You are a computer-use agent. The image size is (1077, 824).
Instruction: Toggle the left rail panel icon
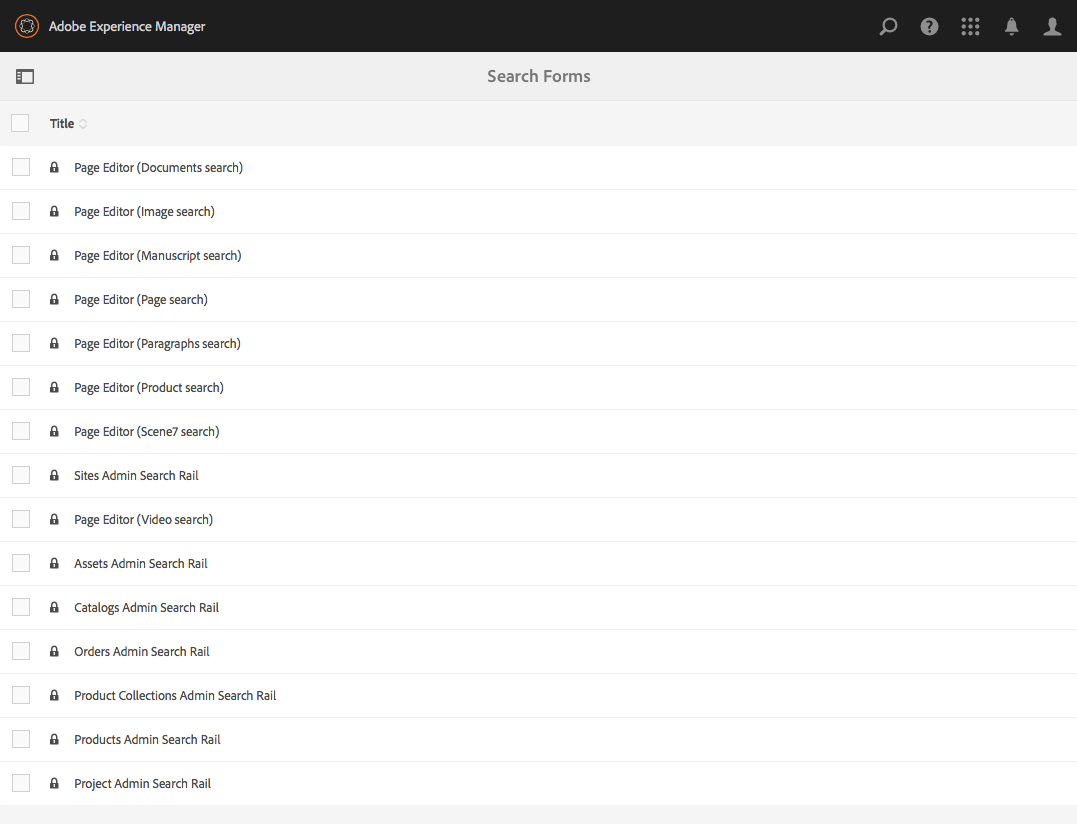24,76
